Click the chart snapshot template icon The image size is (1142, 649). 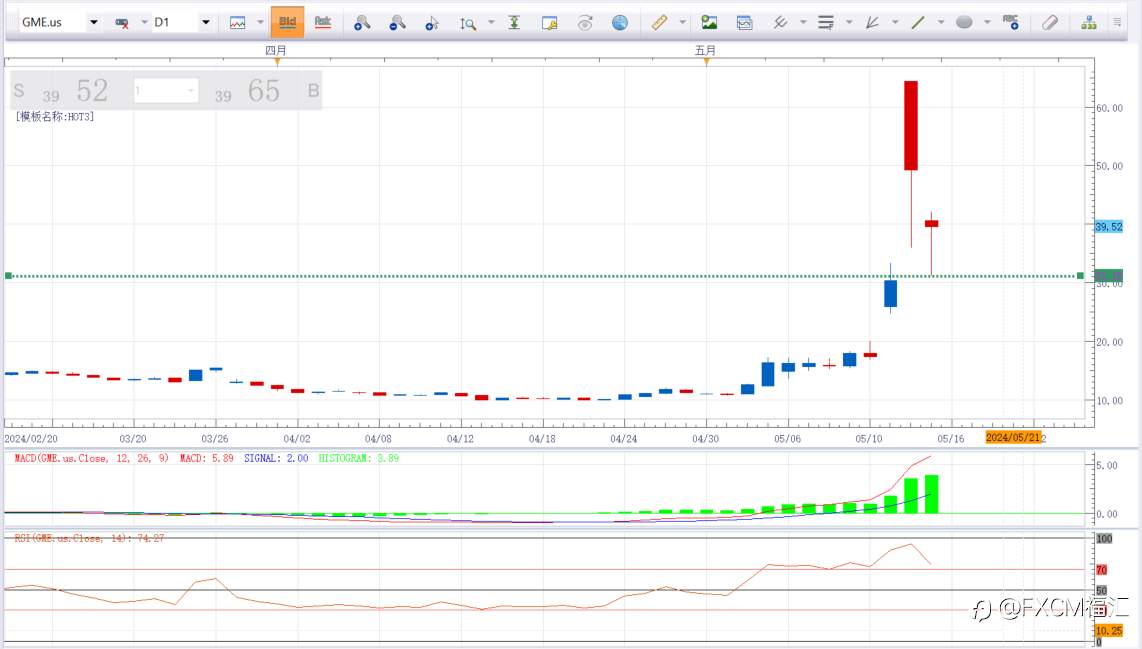744,23
